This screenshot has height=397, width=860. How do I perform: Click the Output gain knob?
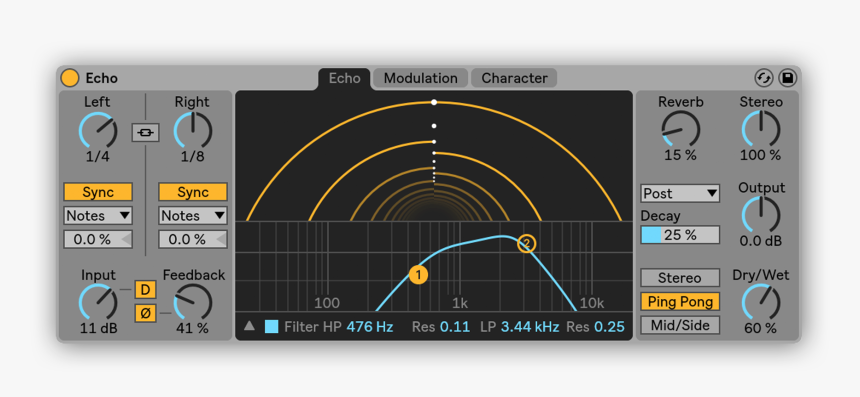click(761, 215)
